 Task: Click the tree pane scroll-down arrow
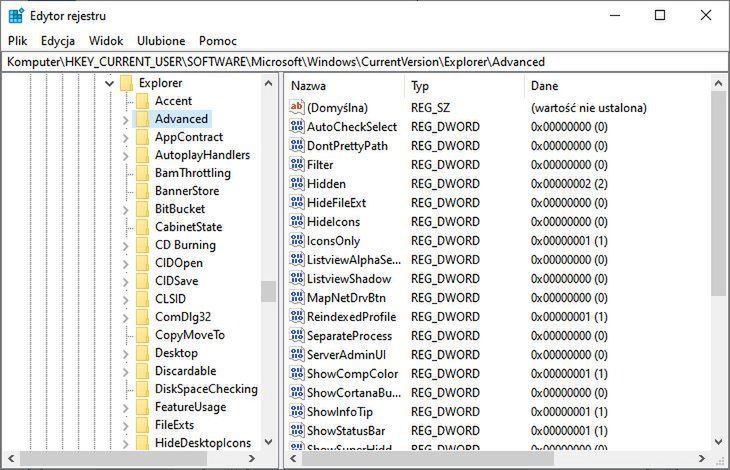pyautogui.click(x=269, y=442)
